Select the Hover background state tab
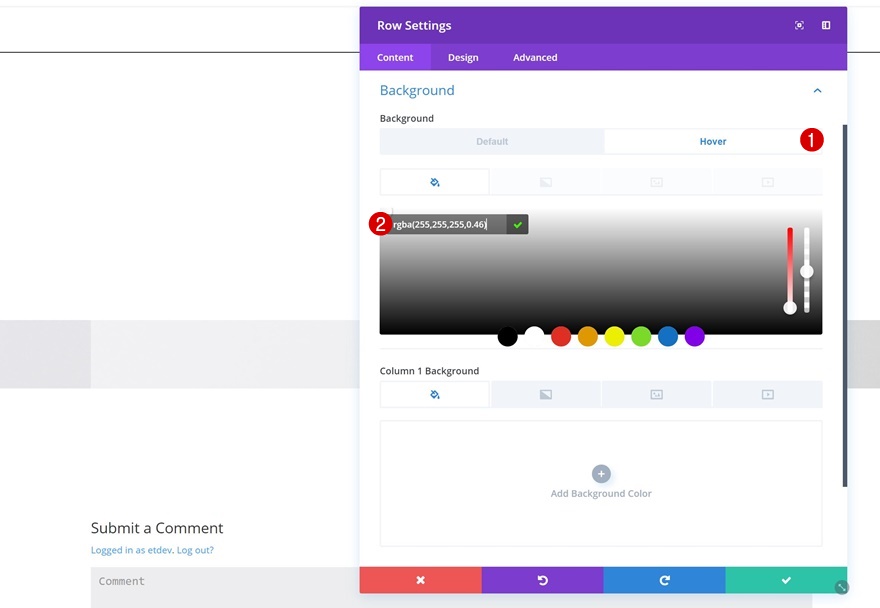Image resolution: width=880 pixels, height=608 pixels. (x=713, y=141)
